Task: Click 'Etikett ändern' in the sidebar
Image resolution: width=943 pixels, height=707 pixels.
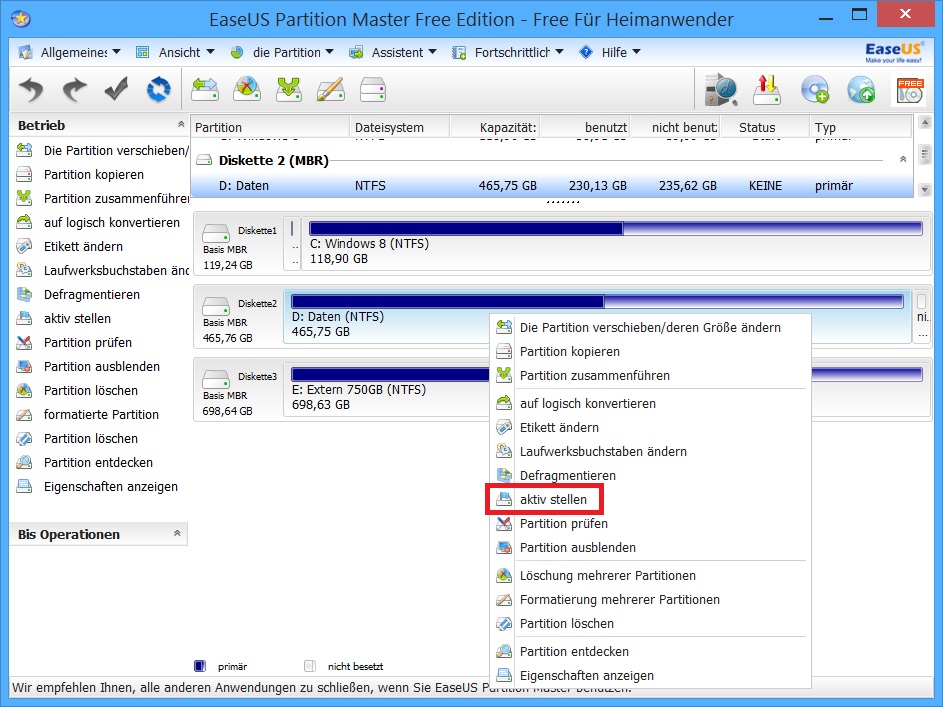Action: coord(83,246)
